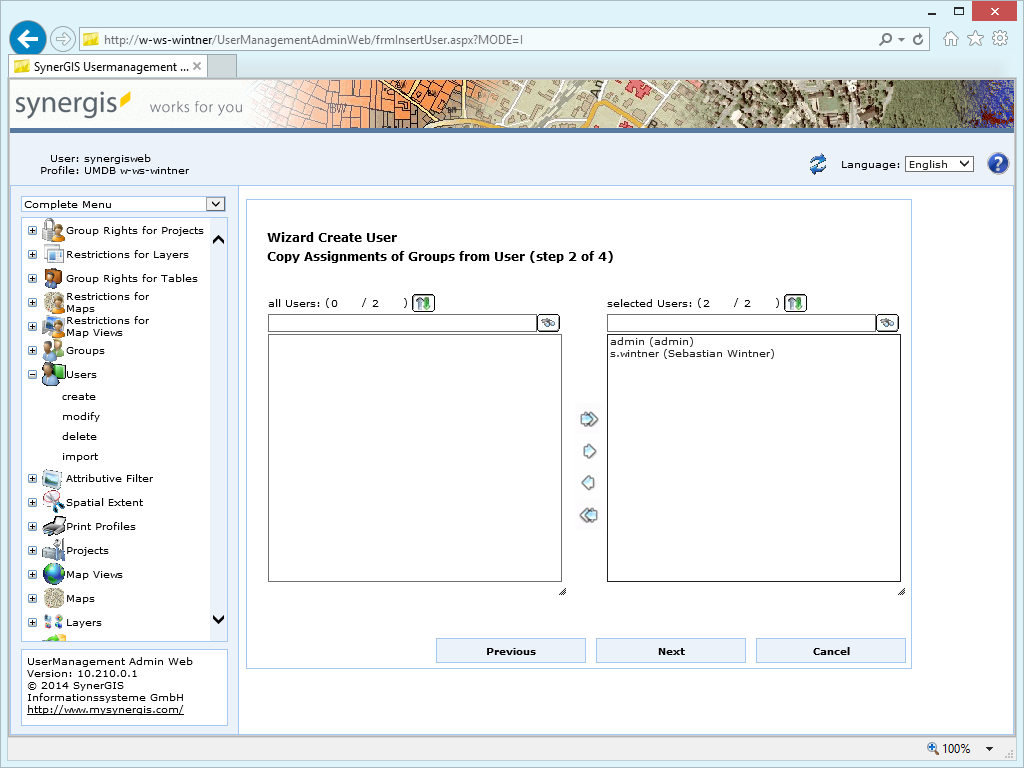Click binoculars icon above selected Users list
This screenshot has height=768, width=1024.
[887, 322]
